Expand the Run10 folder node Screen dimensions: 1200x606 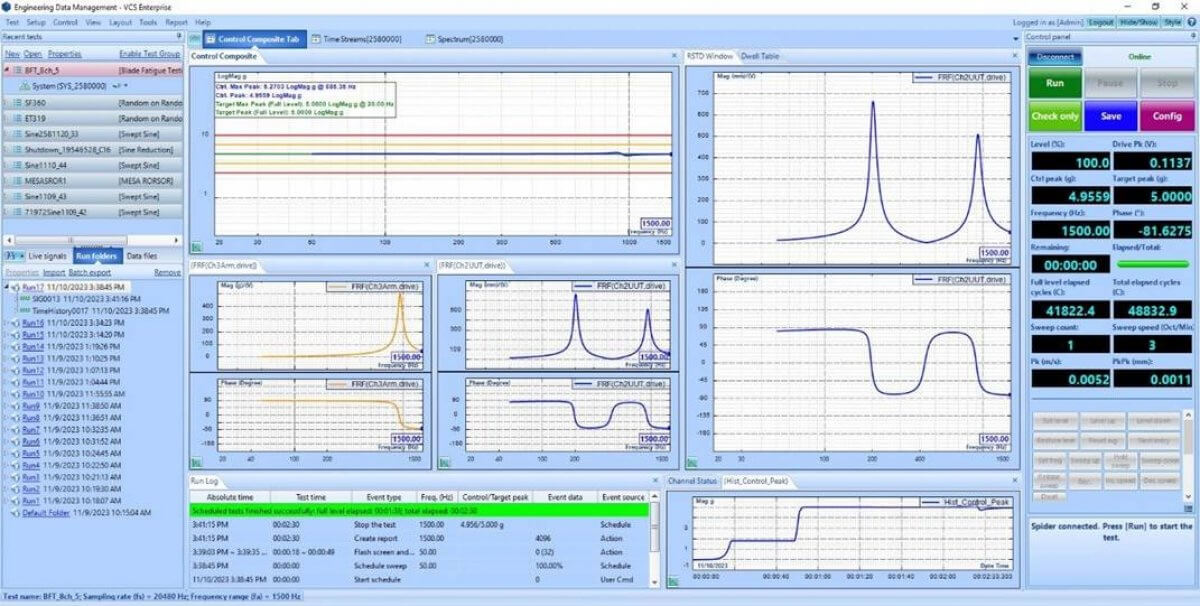(7, 394)
